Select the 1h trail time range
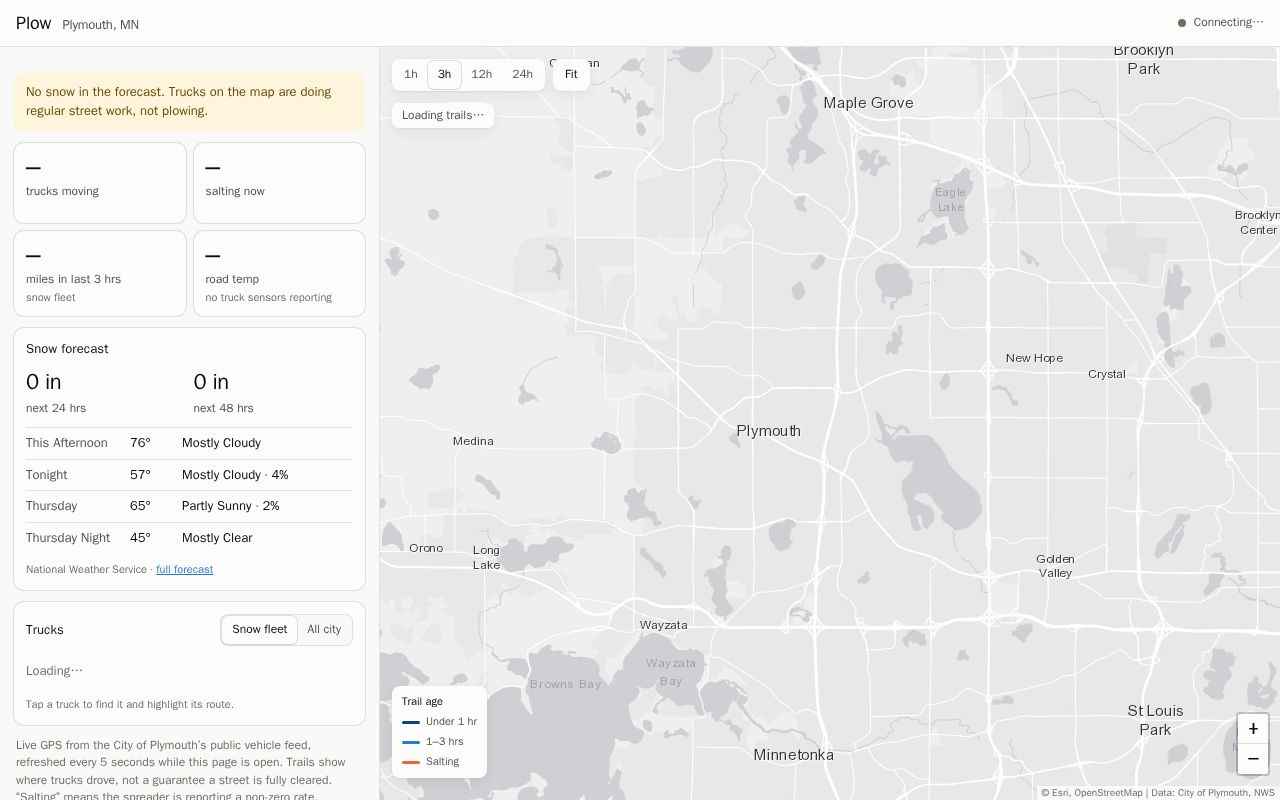 click(411, 75)
